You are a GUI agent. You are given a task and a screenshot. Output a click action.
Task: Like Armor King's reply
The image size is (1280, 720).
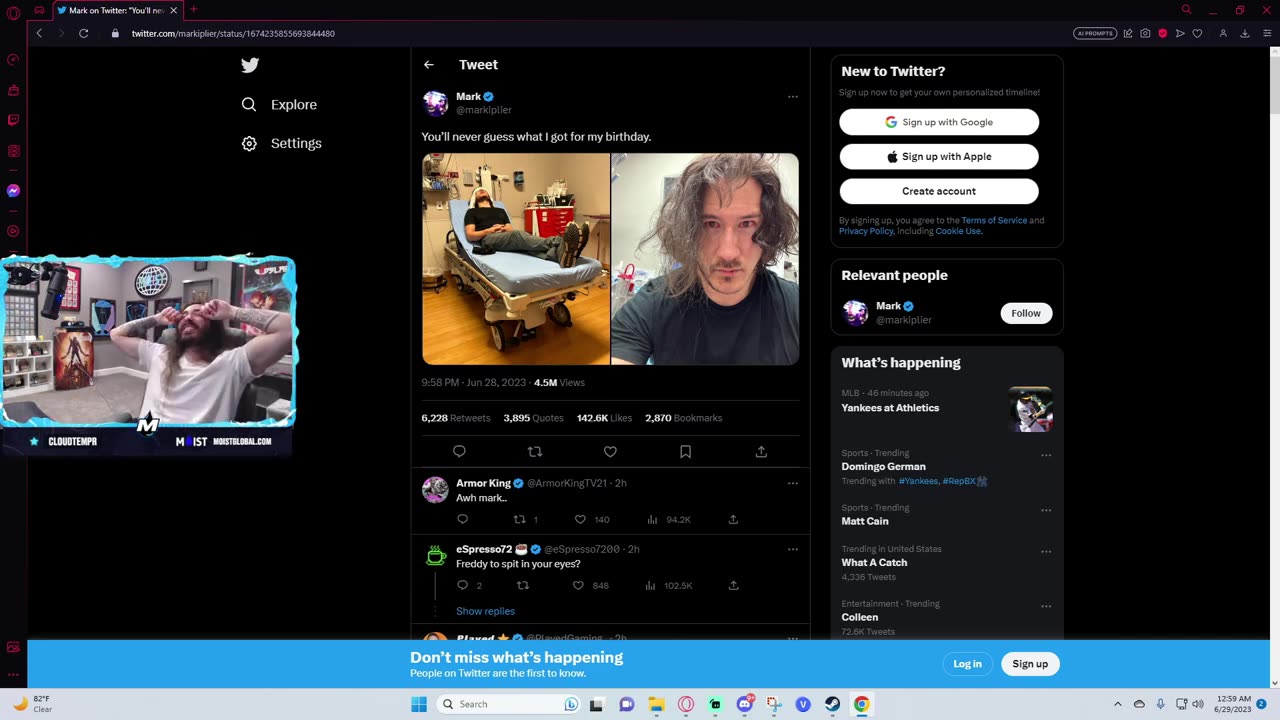coord(580,520)
